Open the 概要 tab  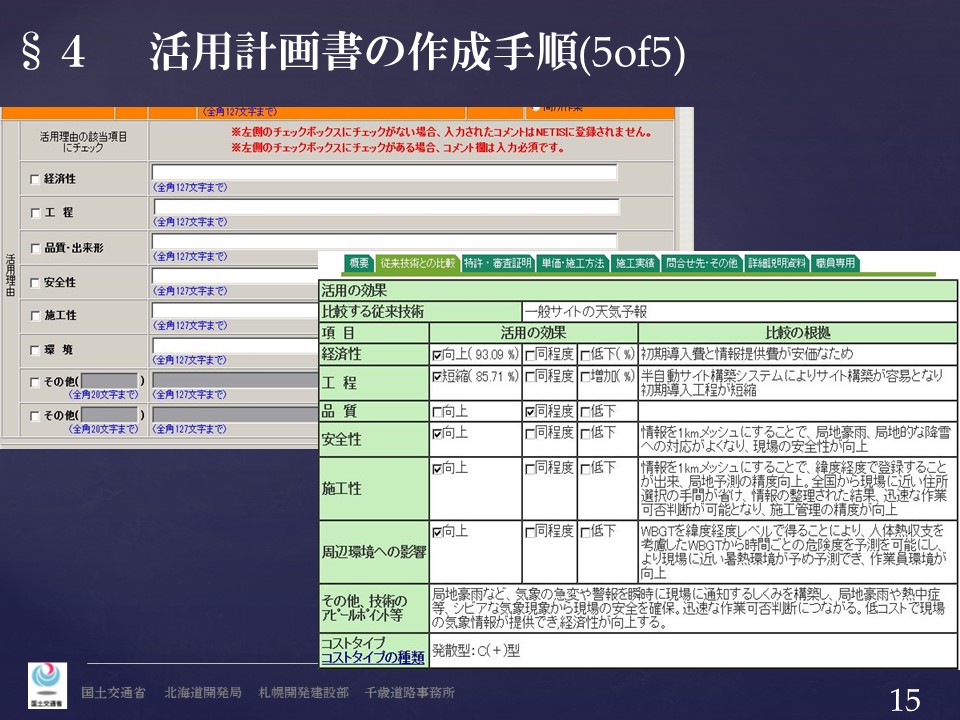359,263
